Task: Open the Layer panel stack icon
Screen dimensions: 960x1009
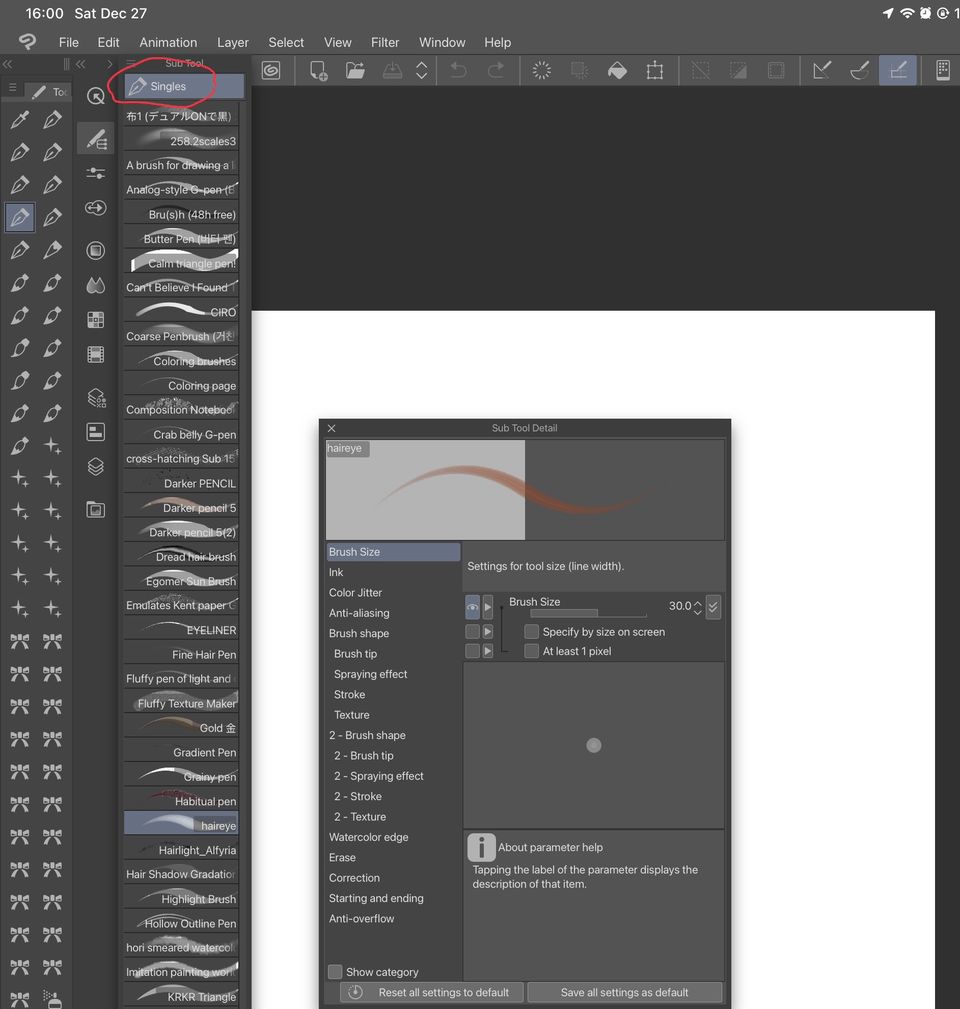Action: (x=96, y=467)
